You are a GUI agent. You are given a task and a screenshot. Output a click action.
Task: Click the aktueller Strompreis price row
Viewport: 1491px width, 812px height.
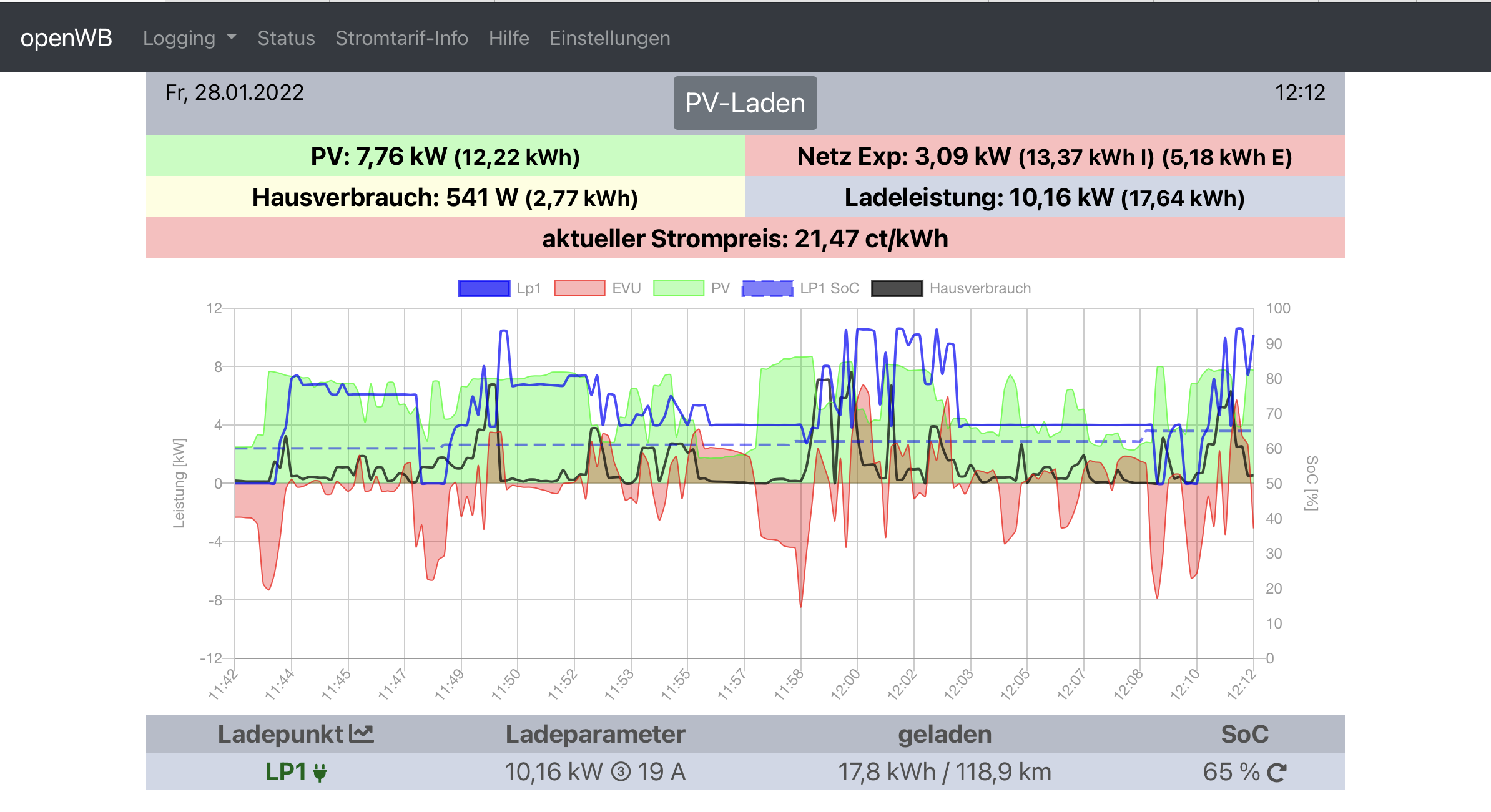745,238
